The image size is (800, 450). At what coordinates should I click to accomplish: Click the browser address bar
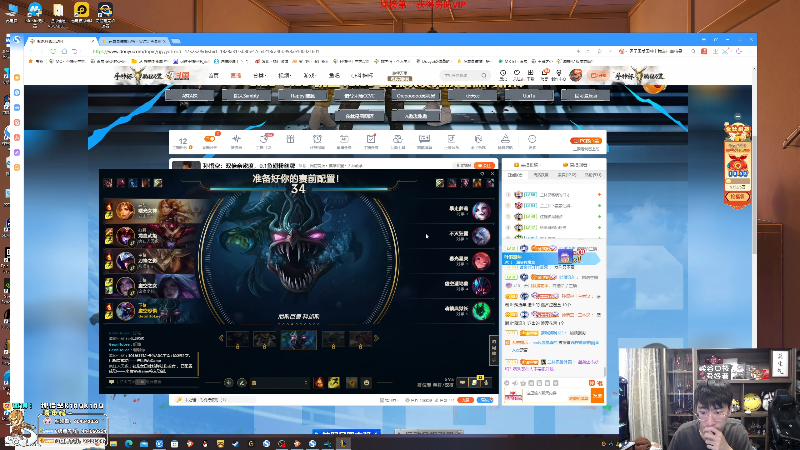tap(332, 52)
